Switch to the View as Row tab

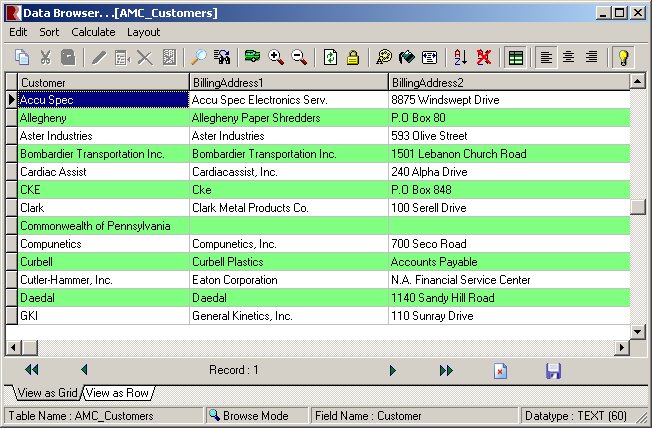pos(118,393)
